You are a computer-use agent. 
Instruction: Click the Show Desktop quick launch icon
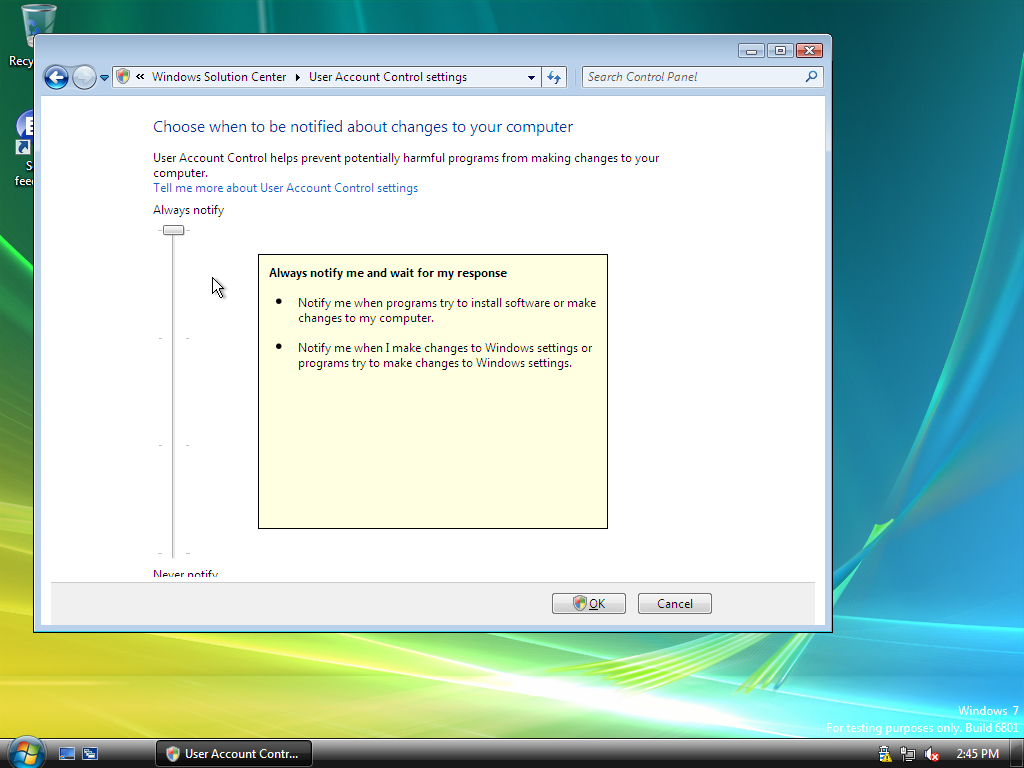click(67, 754)
